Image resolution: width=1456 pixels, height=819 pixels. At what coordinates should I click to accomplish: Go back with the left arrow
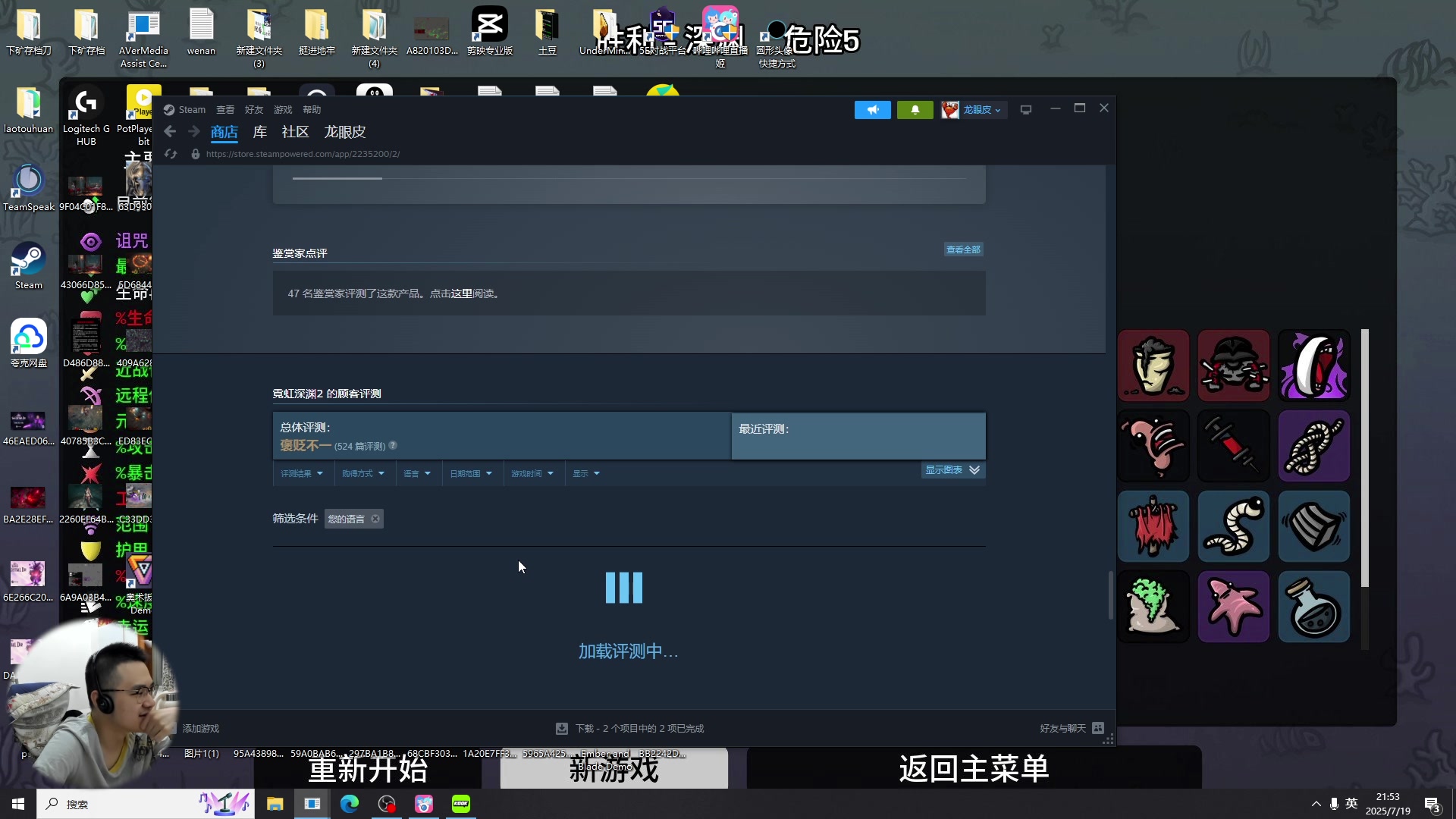click(x=170, y=132)
